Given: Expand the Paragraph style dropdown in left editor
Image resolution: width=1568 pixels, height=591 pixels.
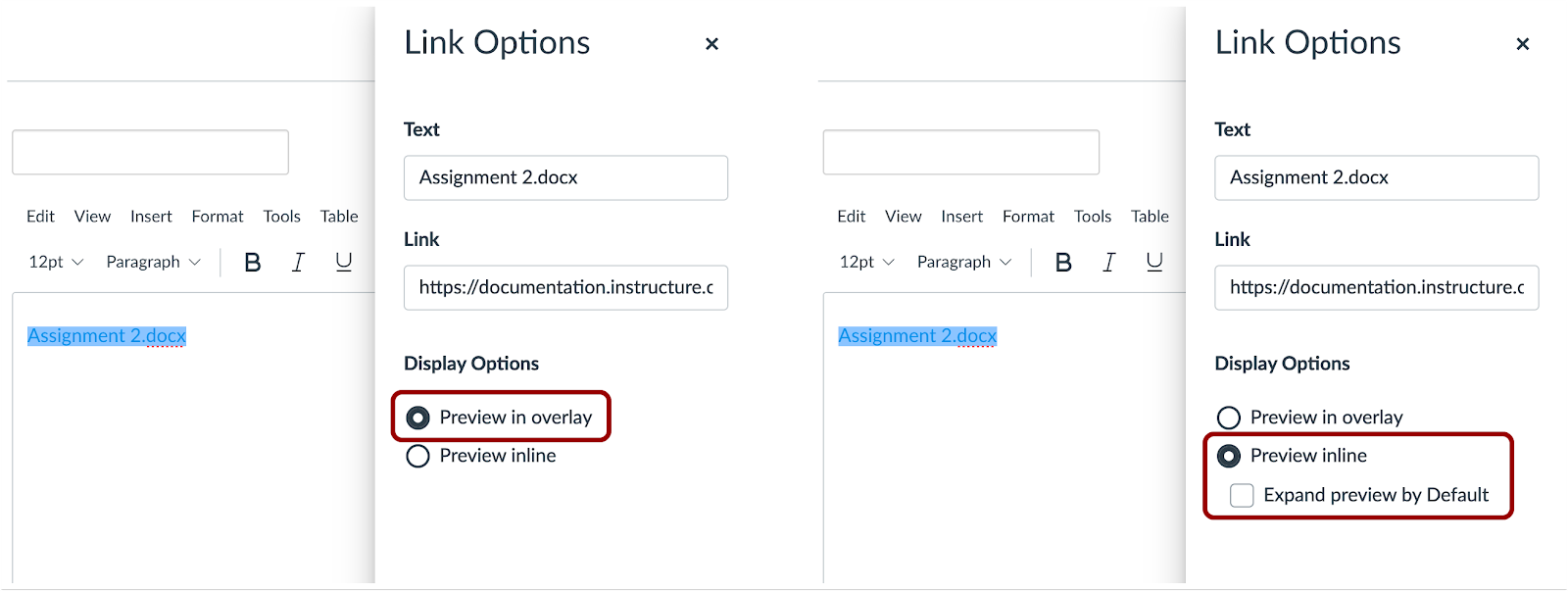Looking at the screenshot, I should [153, 262].
